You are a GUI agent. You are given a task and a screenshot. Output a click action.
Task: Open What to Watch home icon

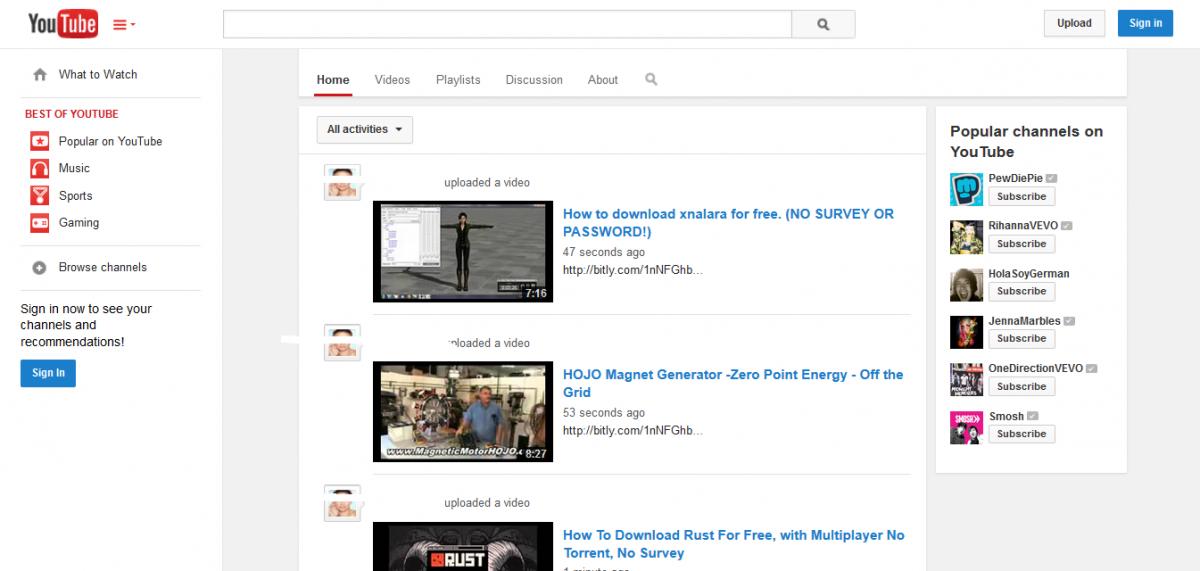40,74
